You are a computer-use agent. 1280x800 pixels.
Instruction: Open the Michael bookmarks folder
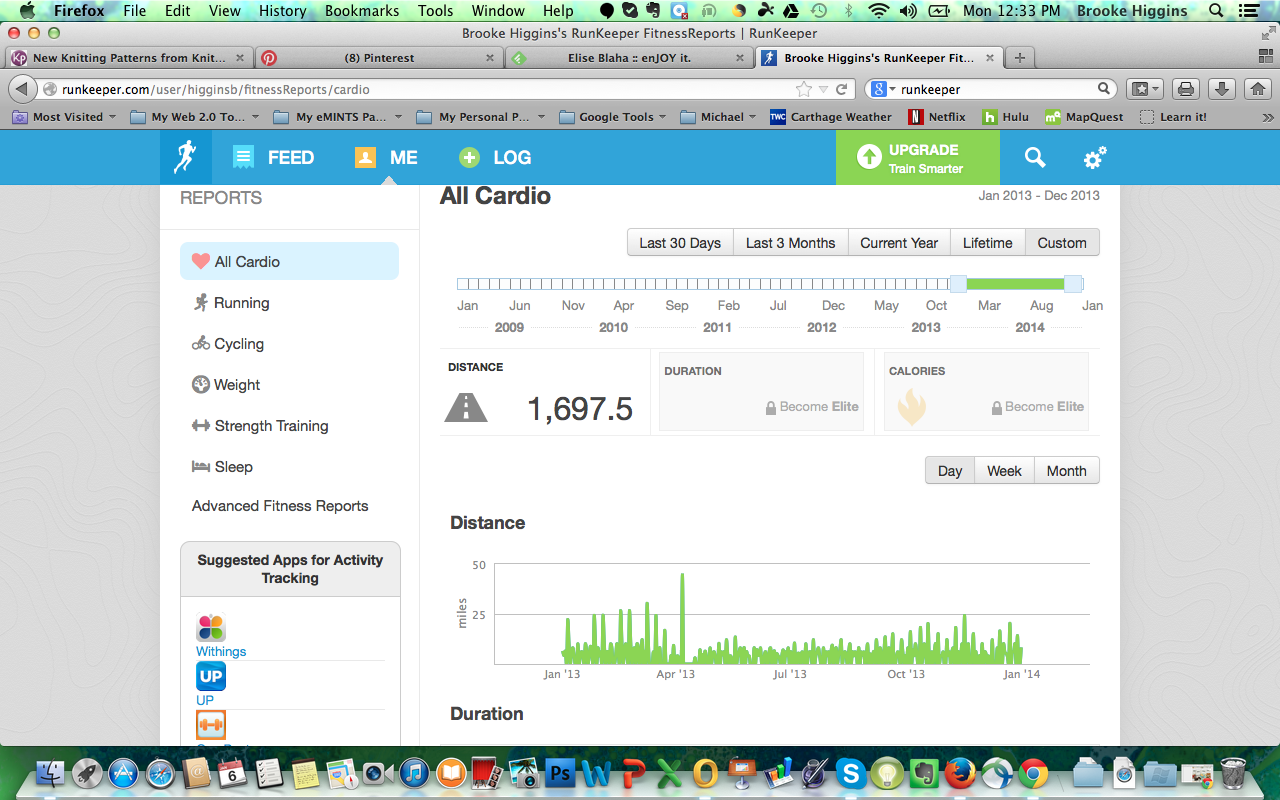click(x=719, y=117)
